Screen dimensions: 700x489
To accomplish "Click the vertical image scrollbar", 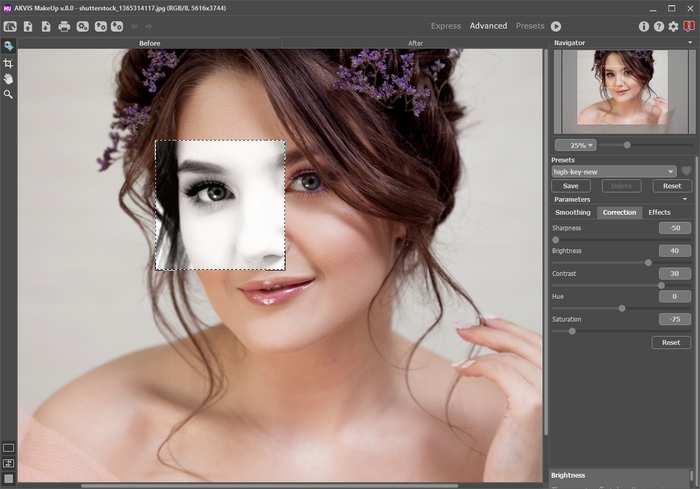I will 546,242.
